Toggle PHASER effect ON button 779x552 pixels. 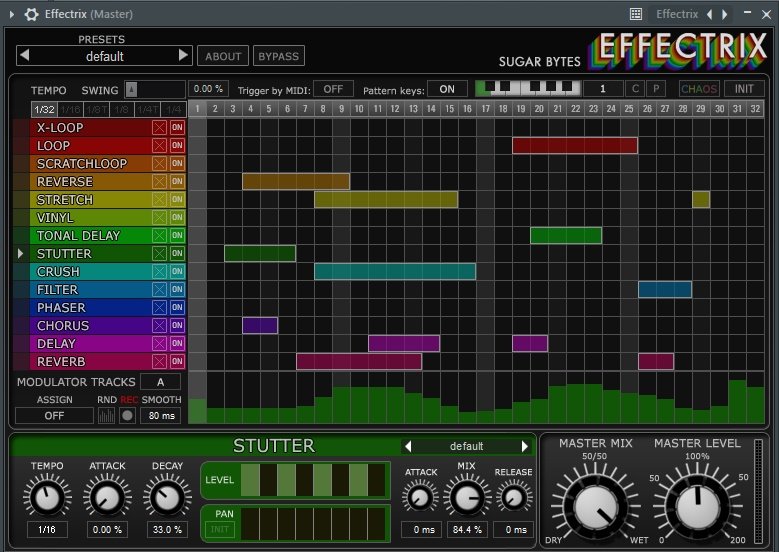pos(177,308)
